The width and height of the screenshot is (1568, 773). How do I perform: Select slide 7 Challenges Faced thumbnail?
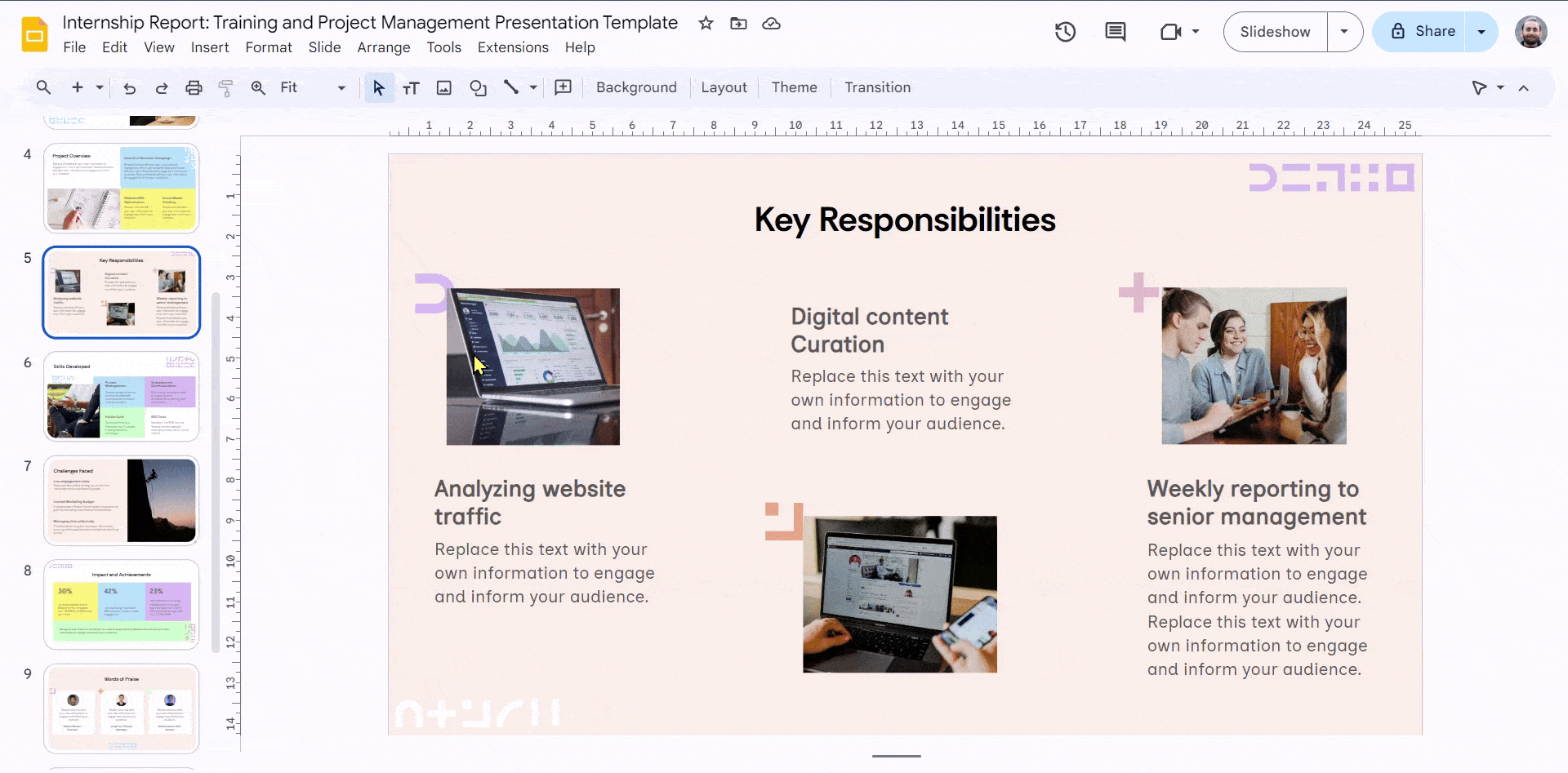click(x=121, y=500)
